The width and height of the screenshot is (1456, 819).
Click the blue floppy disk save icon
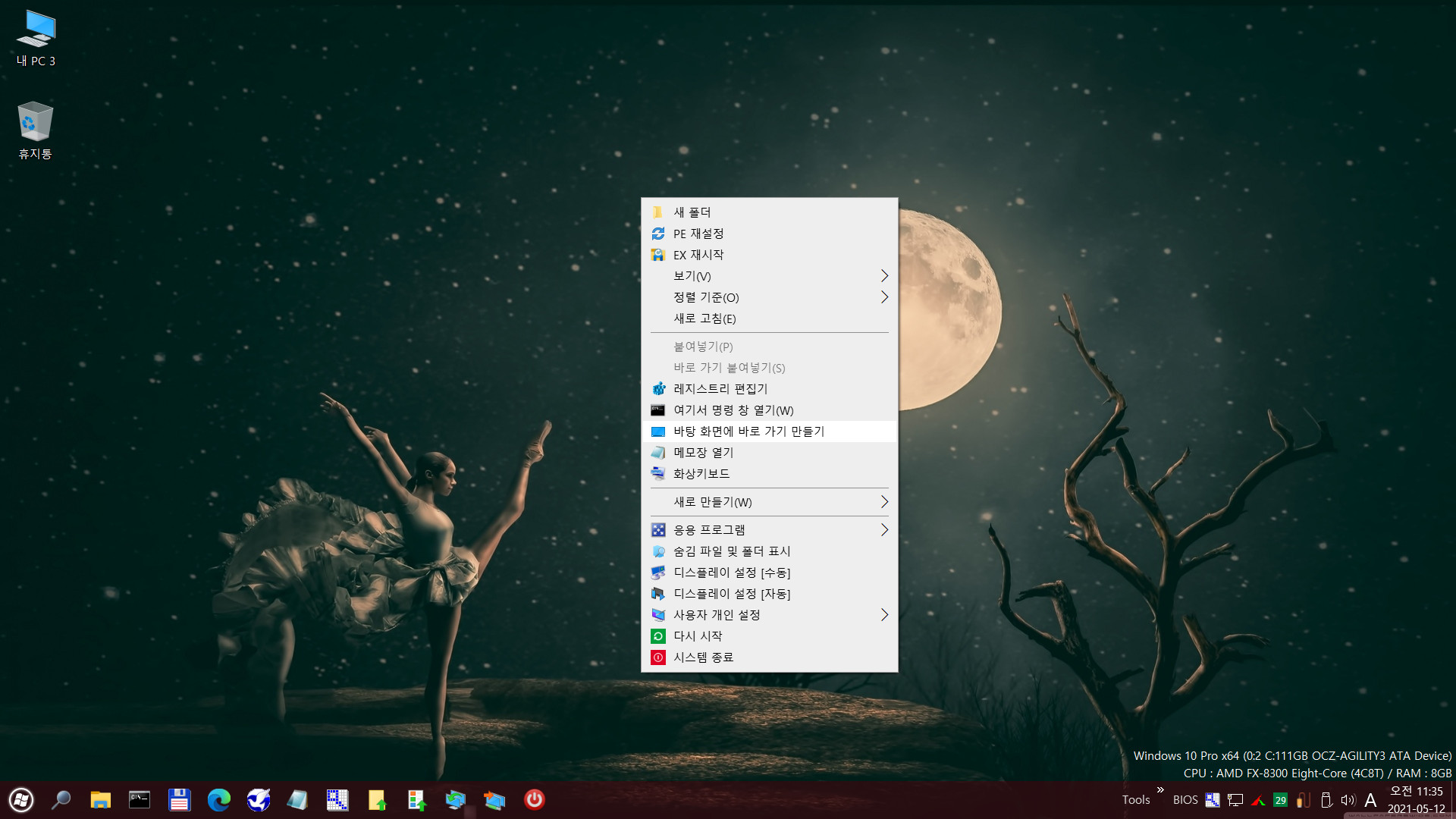tap(179, 800)
